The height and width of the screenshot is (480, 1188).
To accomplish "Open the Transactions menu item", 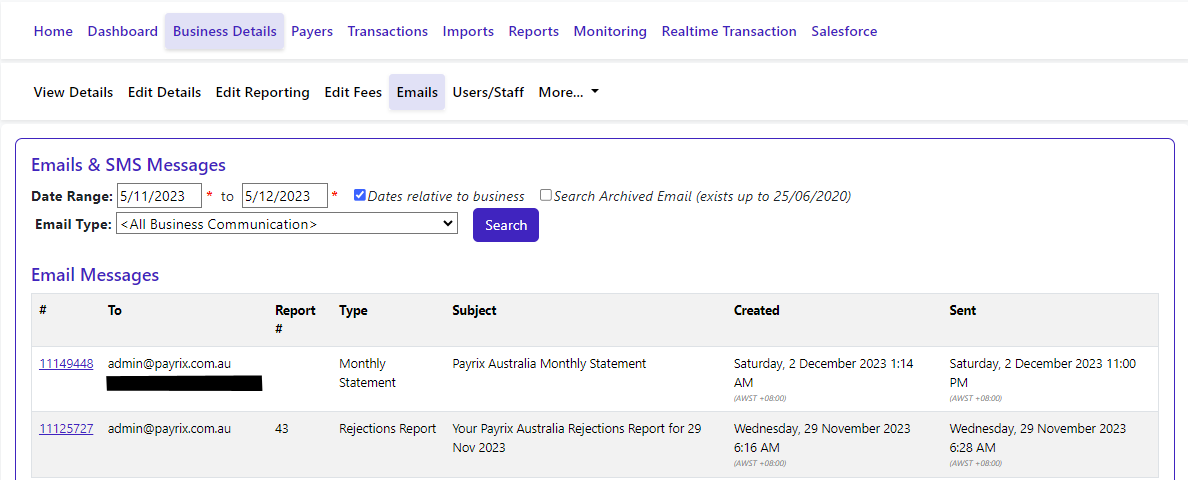I will point(388,31).
